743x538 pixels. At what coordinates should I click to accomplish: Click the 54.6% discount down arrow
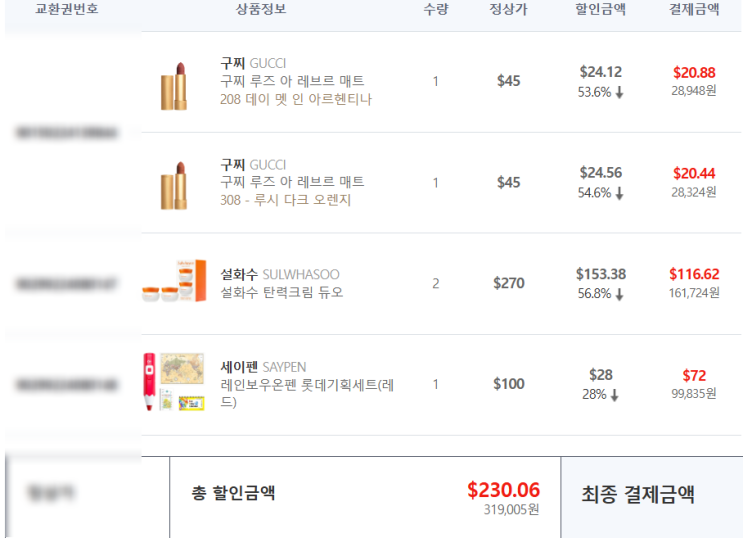point(619,193)
